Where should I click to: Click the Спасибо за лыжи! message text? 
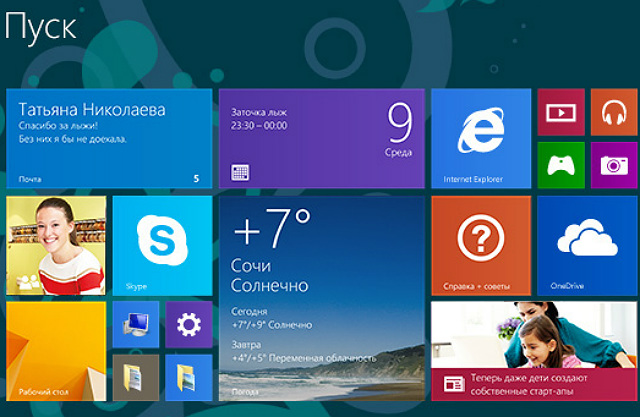(x=58, y=125)
